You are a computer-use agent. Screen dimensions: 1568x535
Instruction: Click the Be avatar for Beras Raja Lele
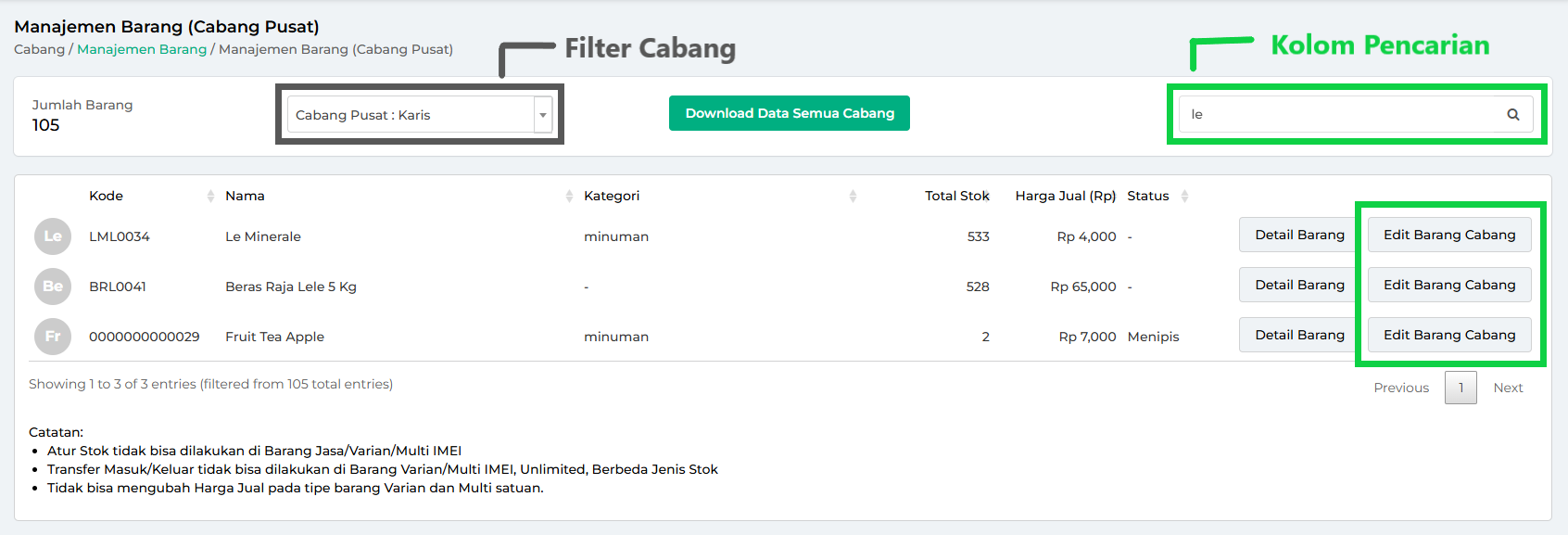click(x=53, y=287)
